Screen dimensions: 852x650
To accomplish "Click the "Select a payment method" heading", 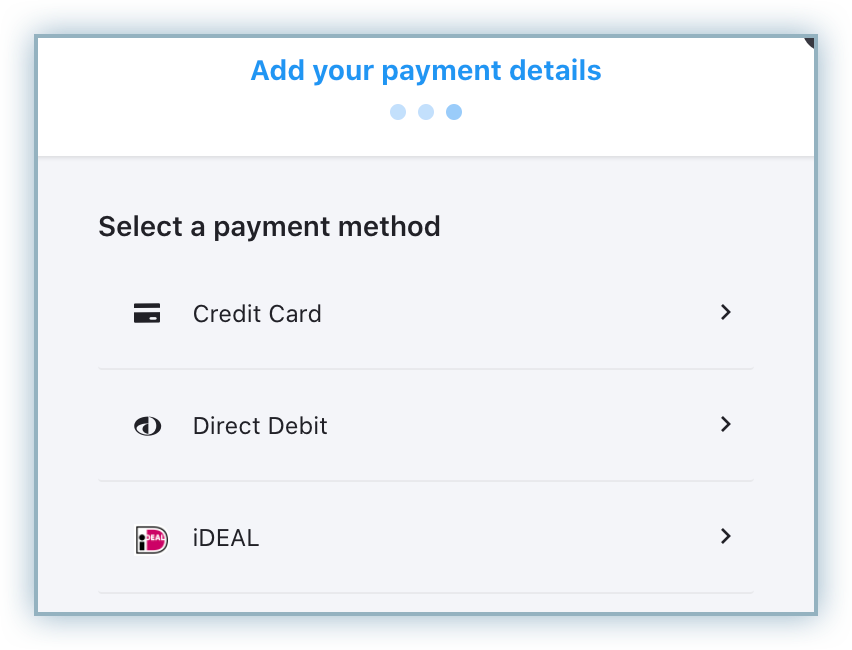I will pyautogui.click(x=269, y=226).
